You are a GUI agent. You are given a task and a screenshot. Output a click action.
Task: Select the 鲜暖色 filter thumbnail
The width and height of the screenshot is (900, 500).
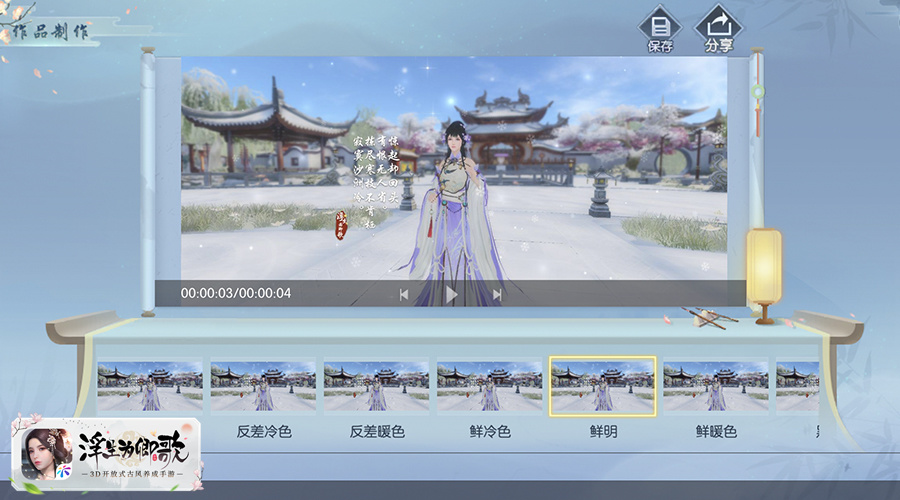point(716,386)
